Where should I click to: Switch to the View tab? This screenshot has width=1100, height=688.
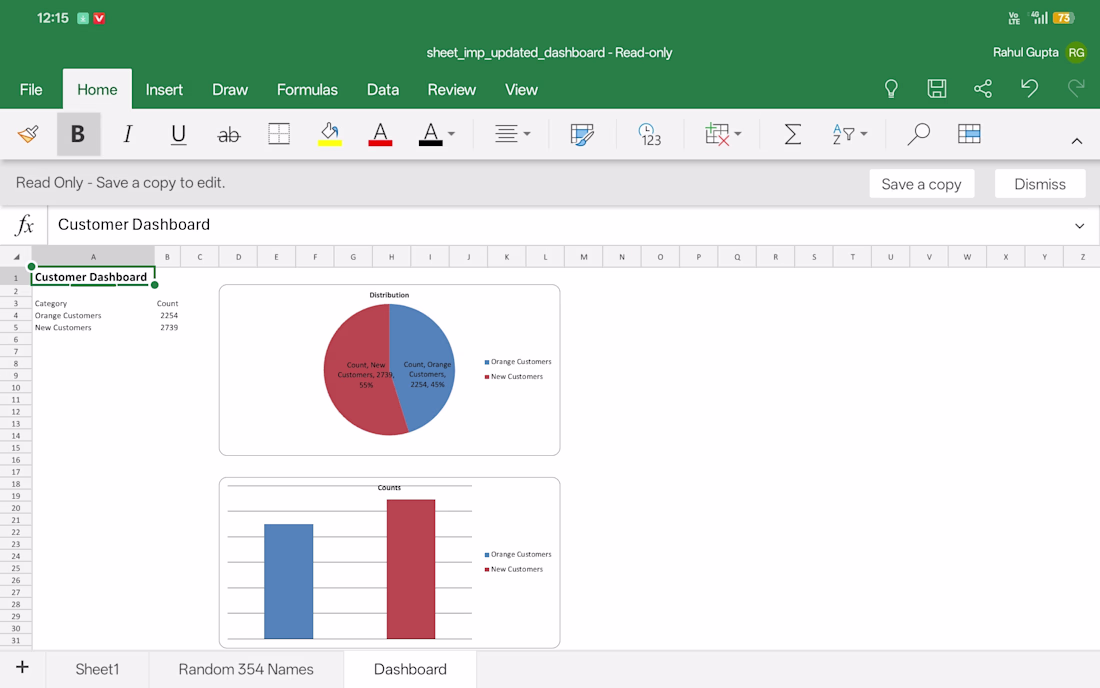pos(521,90)
